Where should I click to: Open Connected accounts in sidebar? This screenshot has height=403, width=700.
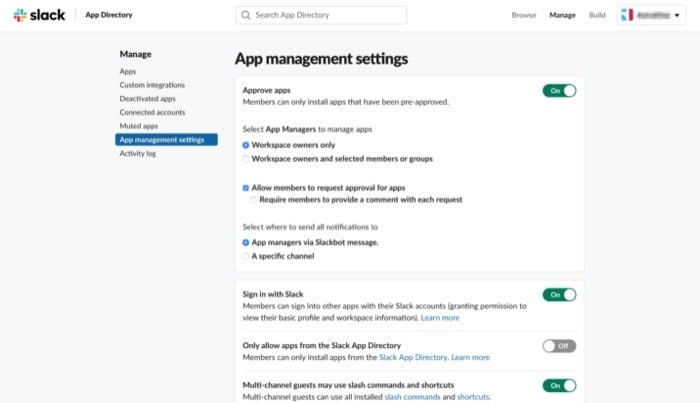[152, 112]
